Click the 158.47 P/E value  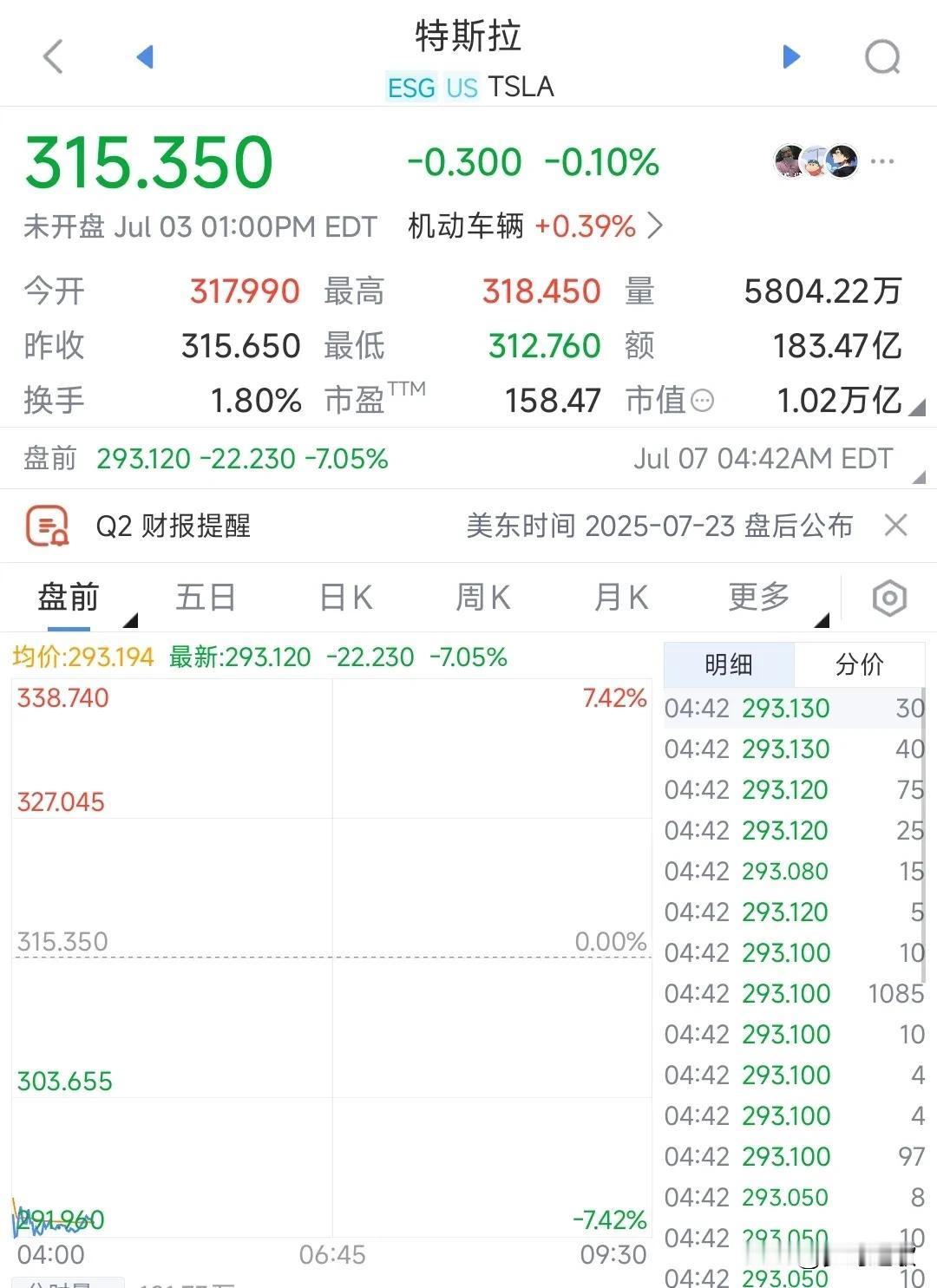553,401
